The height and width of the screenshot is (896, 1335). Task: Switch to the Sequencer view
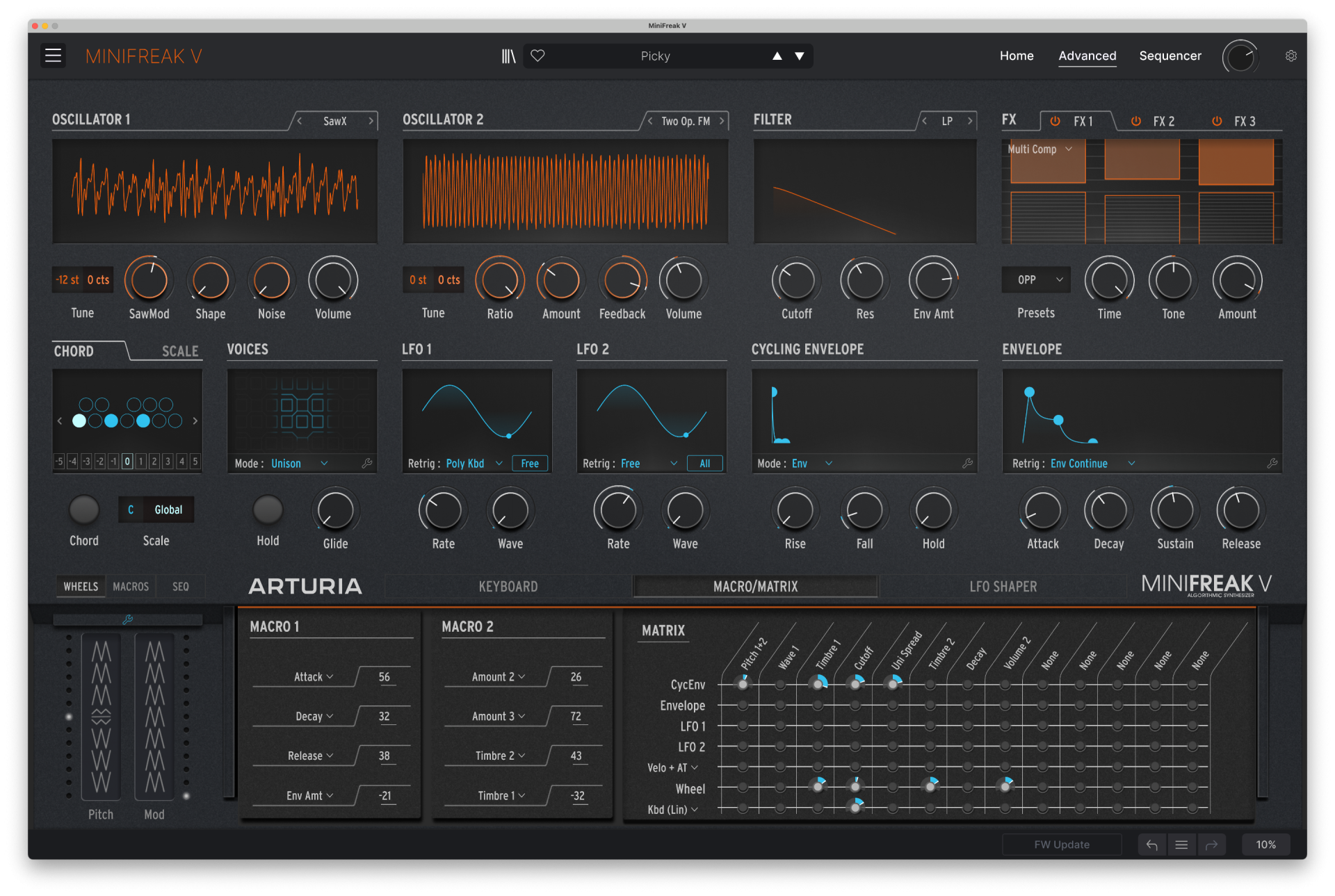pyautogui.click(x=1170, y=56)
